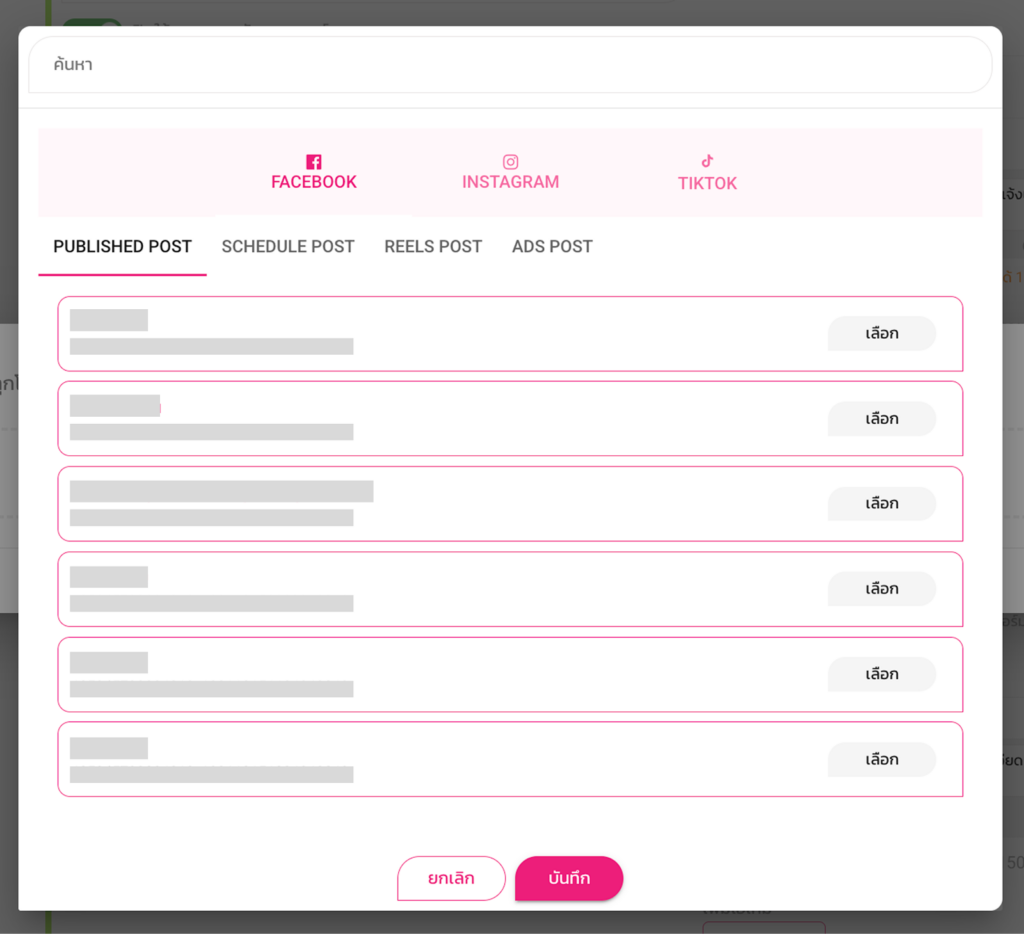Choose the fifth post via เลือก
The image size is (1024, 934).
[x=881, y=674]
